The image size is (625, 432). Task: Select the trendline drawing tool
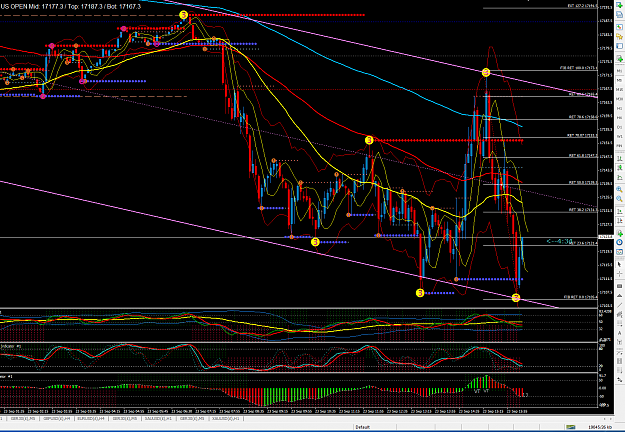(x=620, y=305)
